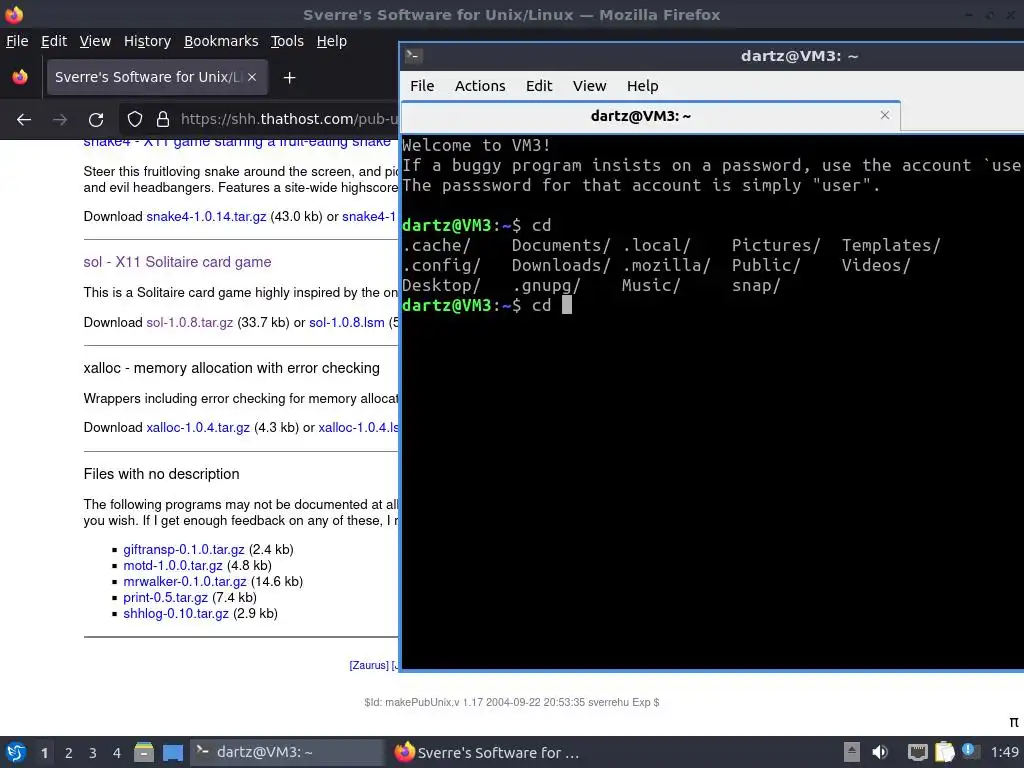Image resolution: width=1024 pixels, height=768 pixels.
Task: Click the Files with no description heading
Action: 161,474
